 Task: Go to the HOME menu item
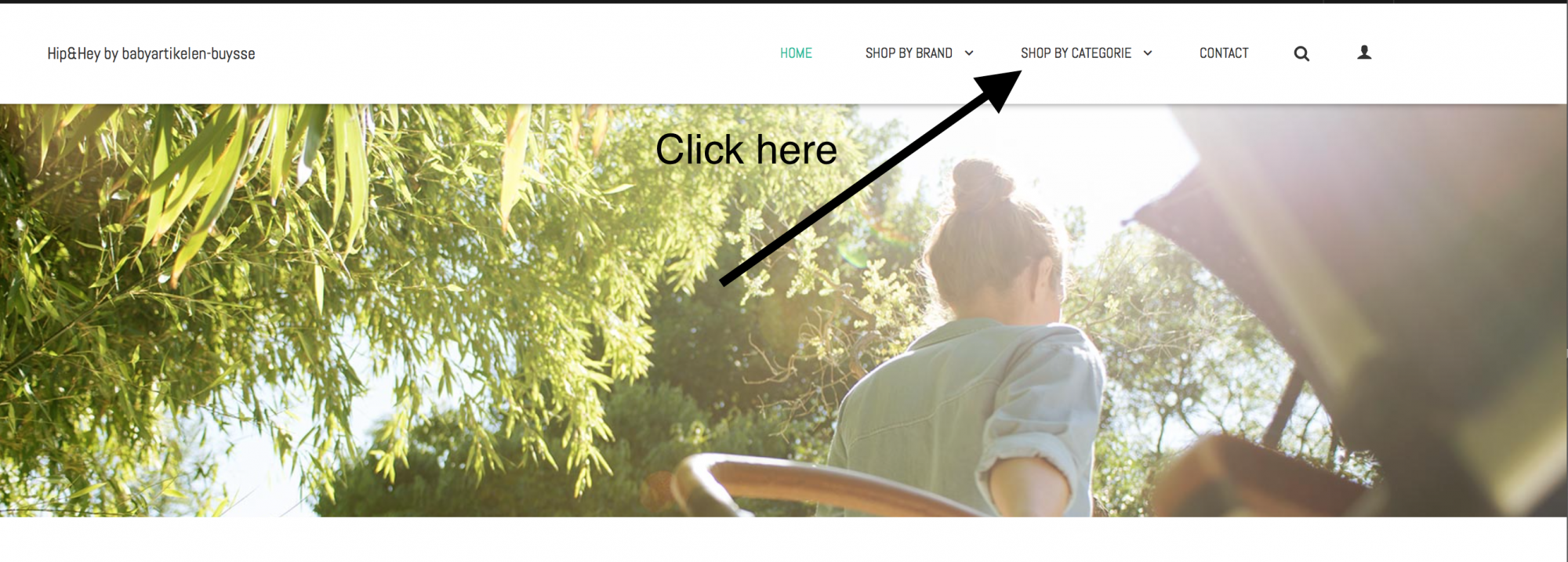pos(796,53)
